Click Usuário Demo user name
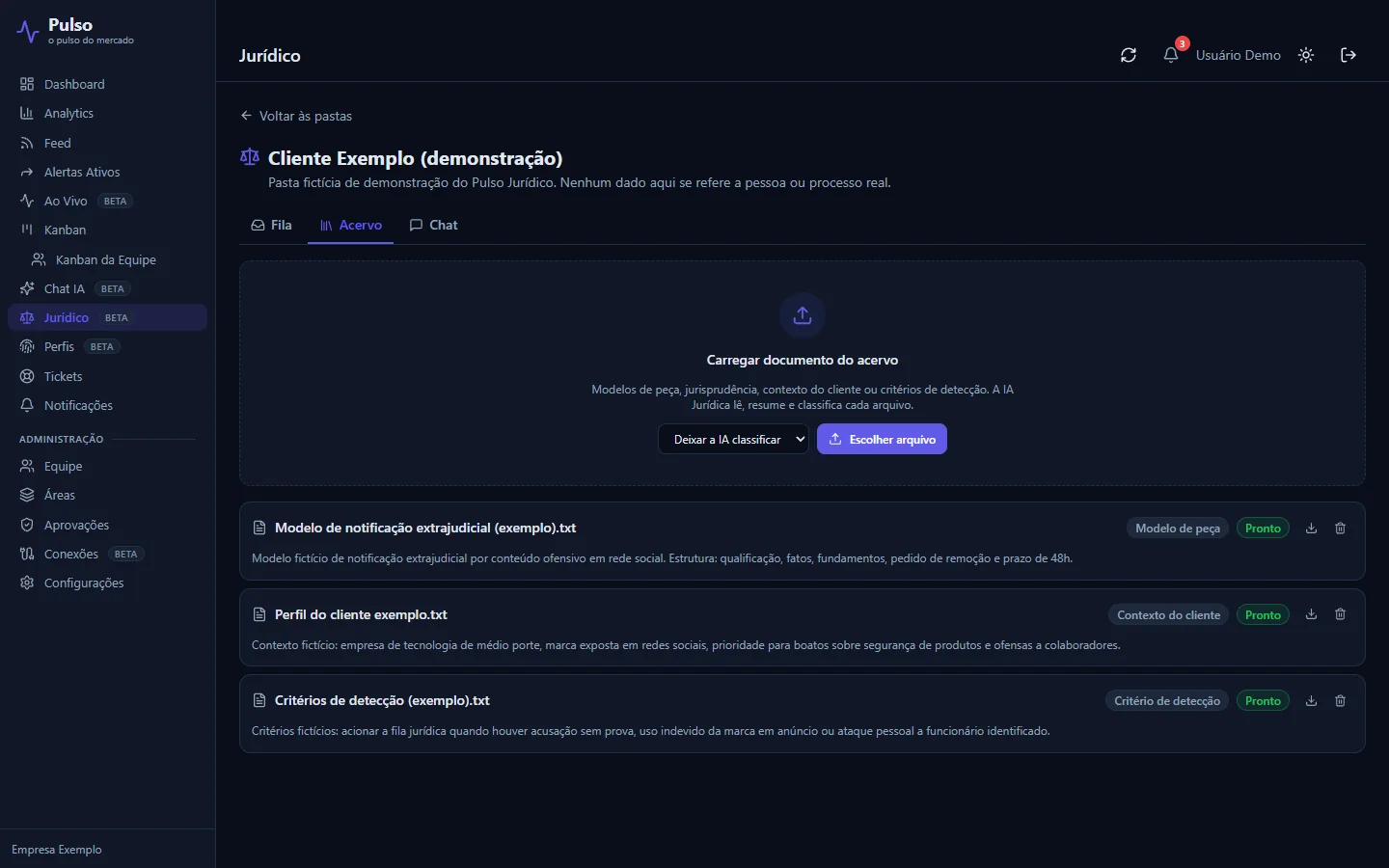1389x868 pixels. (1238, 55)
